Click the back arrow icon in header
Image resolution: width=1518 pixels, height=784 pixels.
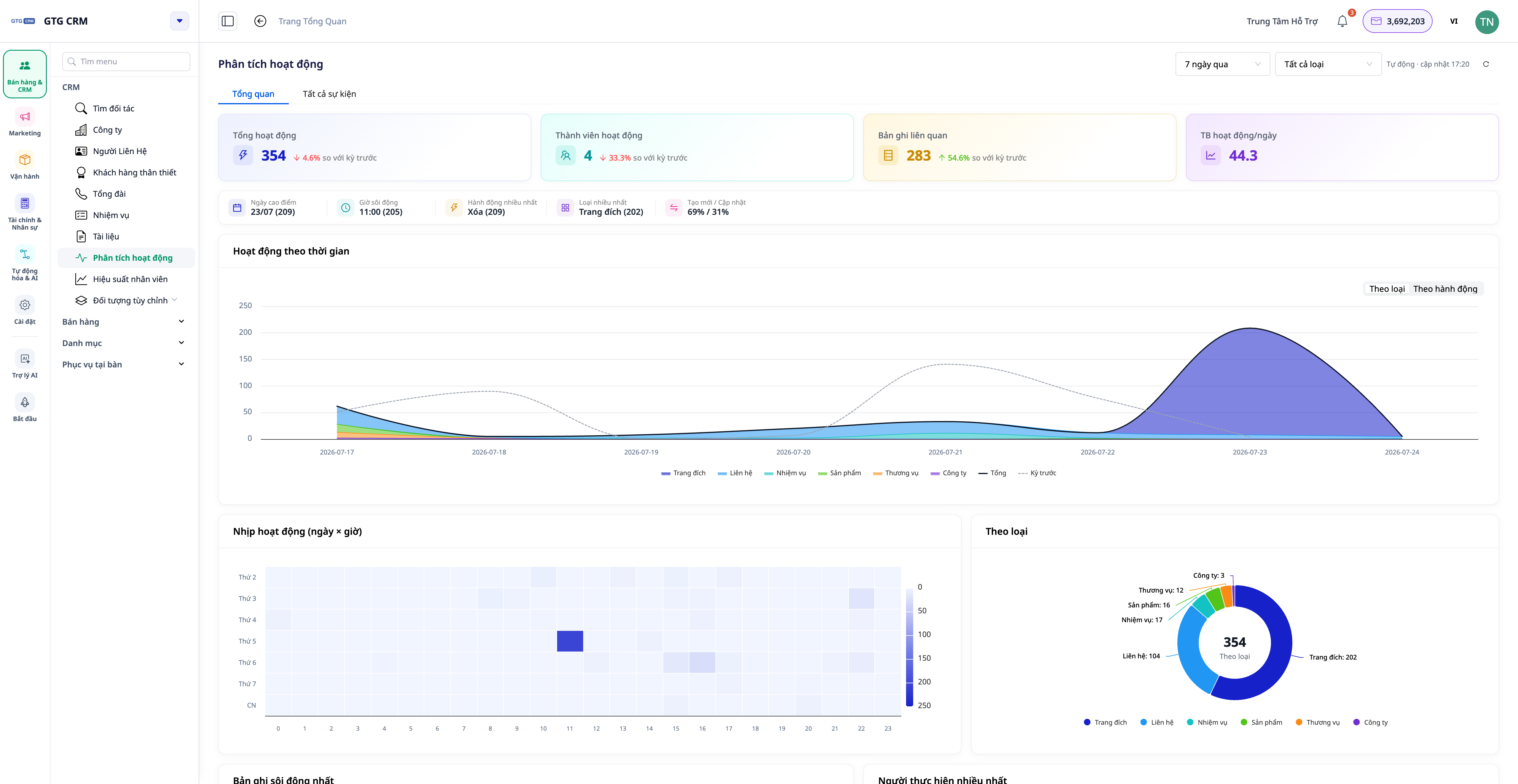[x=260, y=21]
